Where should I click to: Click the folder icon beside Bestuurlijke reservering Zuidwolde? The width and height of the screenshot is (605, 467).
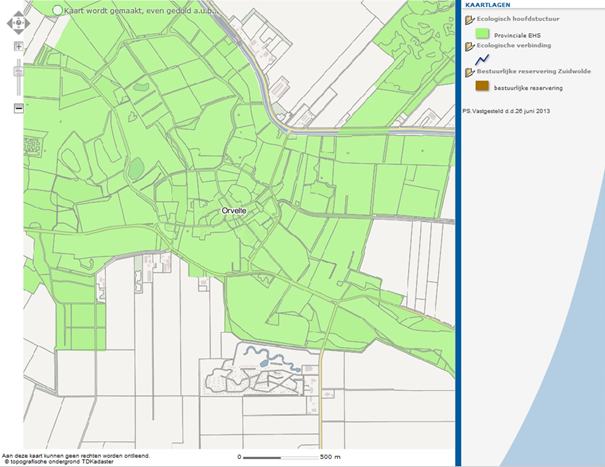click(x=470, y=72)
